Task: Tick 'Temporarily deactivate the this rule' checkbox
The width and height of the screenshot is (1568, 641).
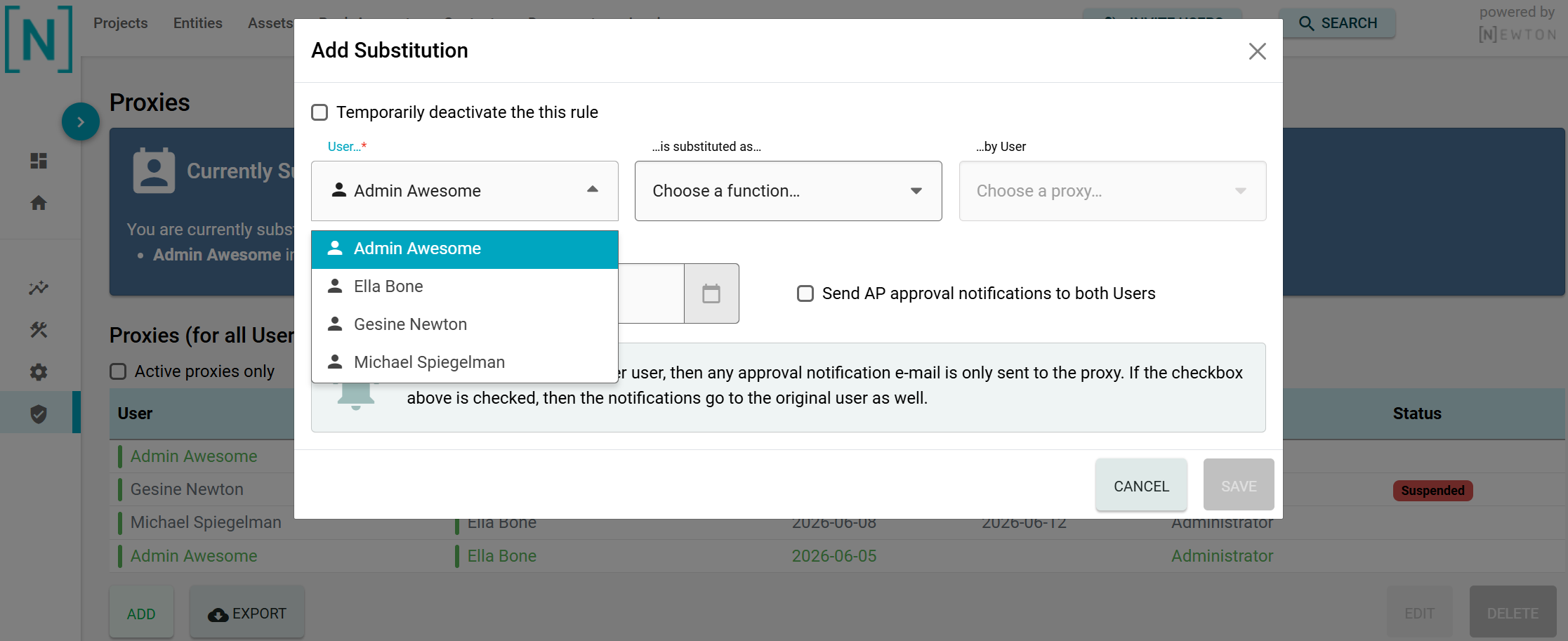Action: pyautogui.click(x=319, y=112)
